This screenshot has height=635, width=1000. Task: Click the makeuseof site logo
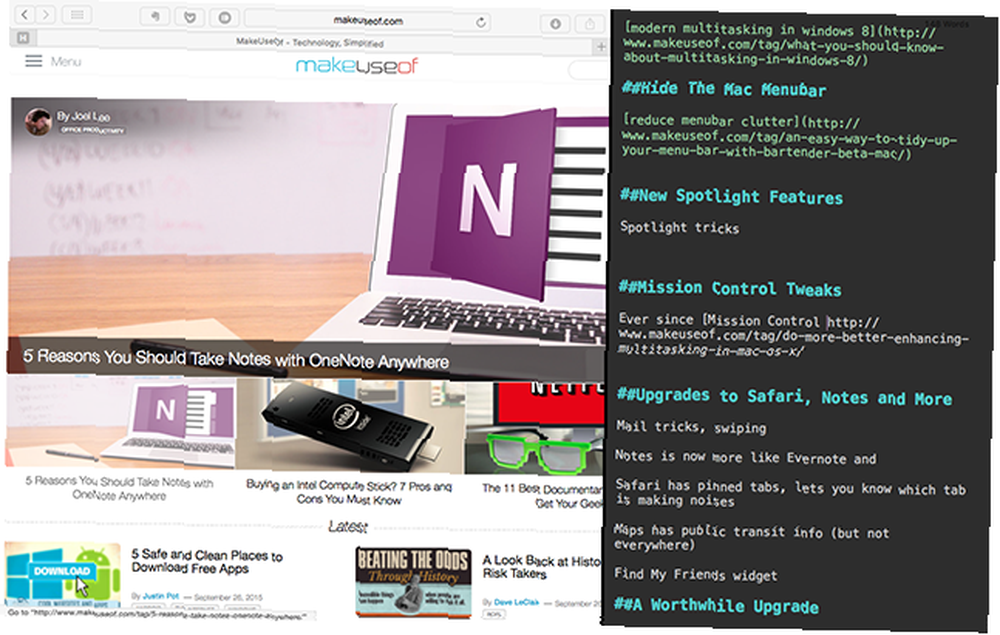(357, 66)
